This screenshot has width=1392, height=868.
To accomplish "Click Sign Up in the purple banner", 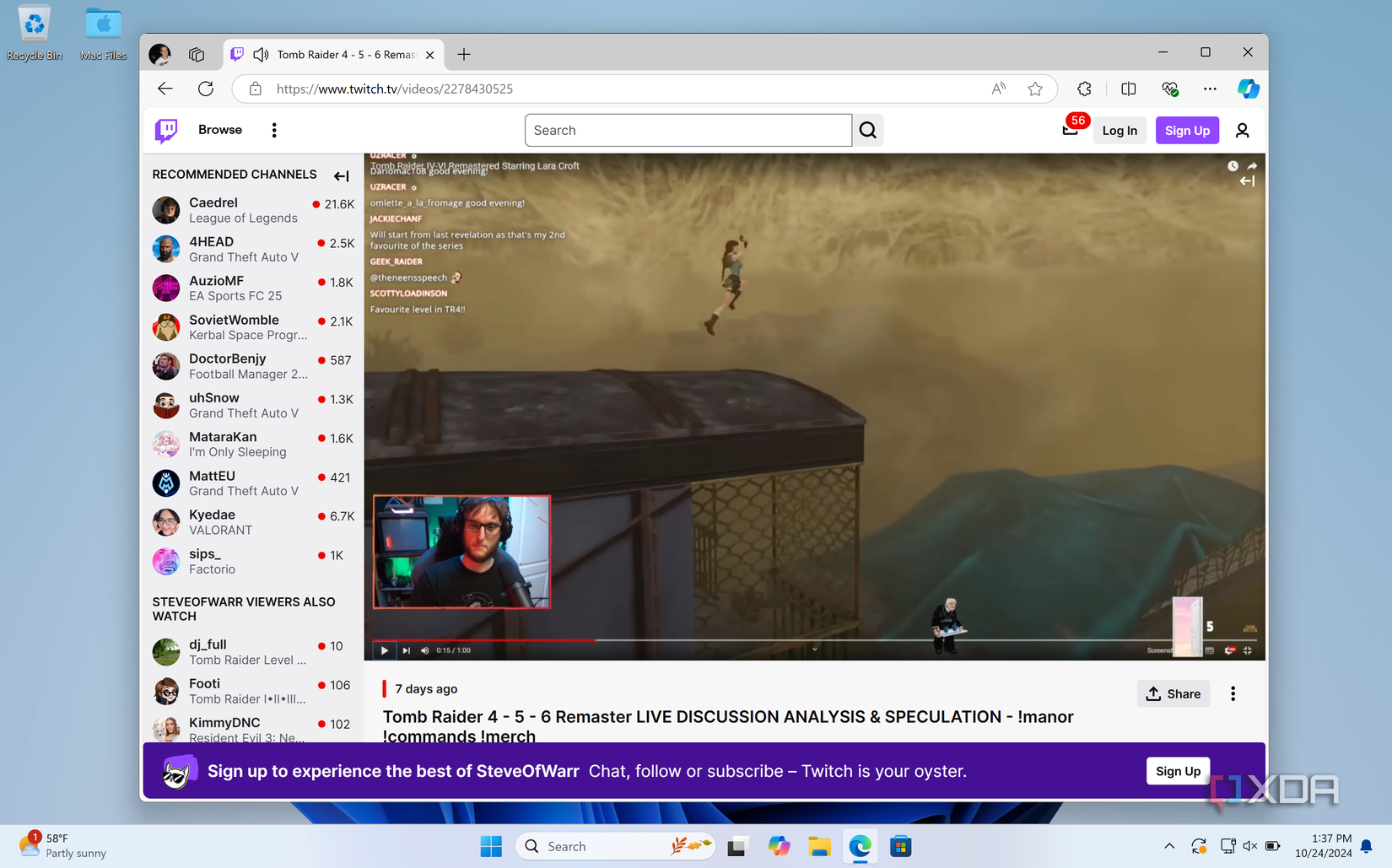I will point(1178,771).
